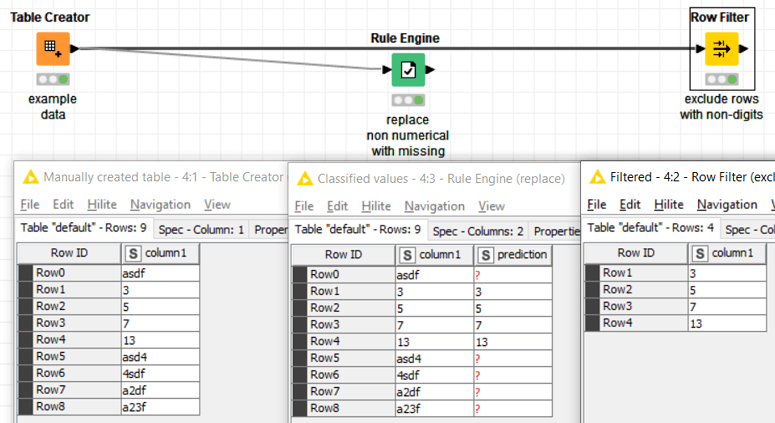Click the Table Creator status traffic light
775x423 pixels.
(52, 79)
